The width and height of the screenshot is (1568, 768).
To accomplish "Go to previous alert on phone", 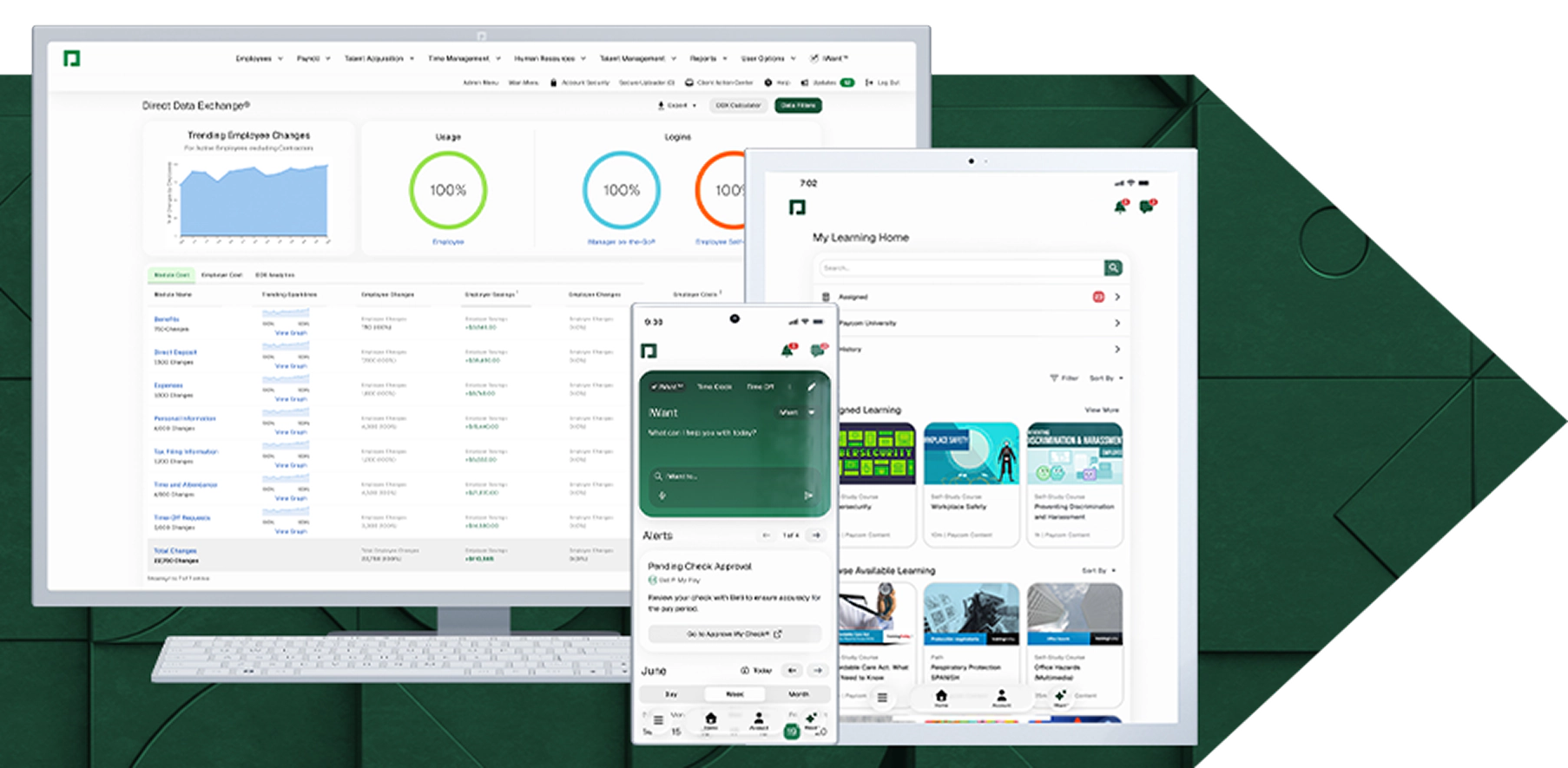I will [766, 535].
